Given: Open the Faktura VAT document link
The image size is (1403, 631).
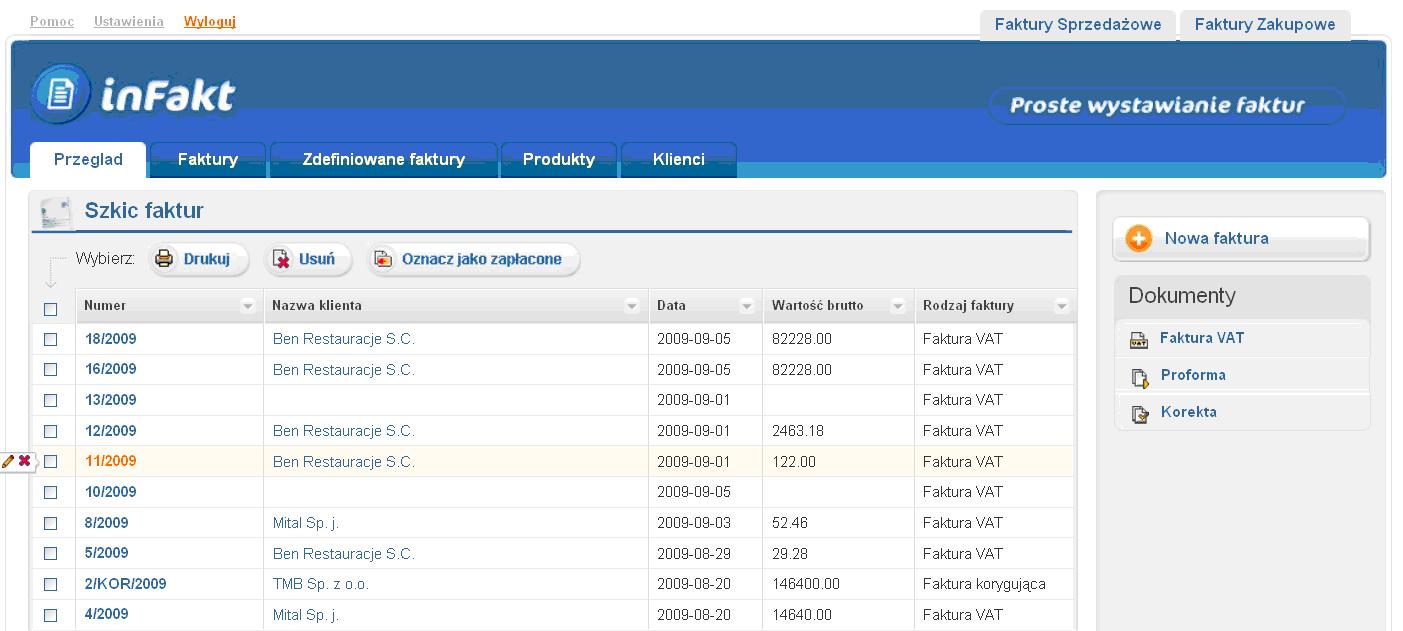Looking at the screenshot, I should point(1202,338).
